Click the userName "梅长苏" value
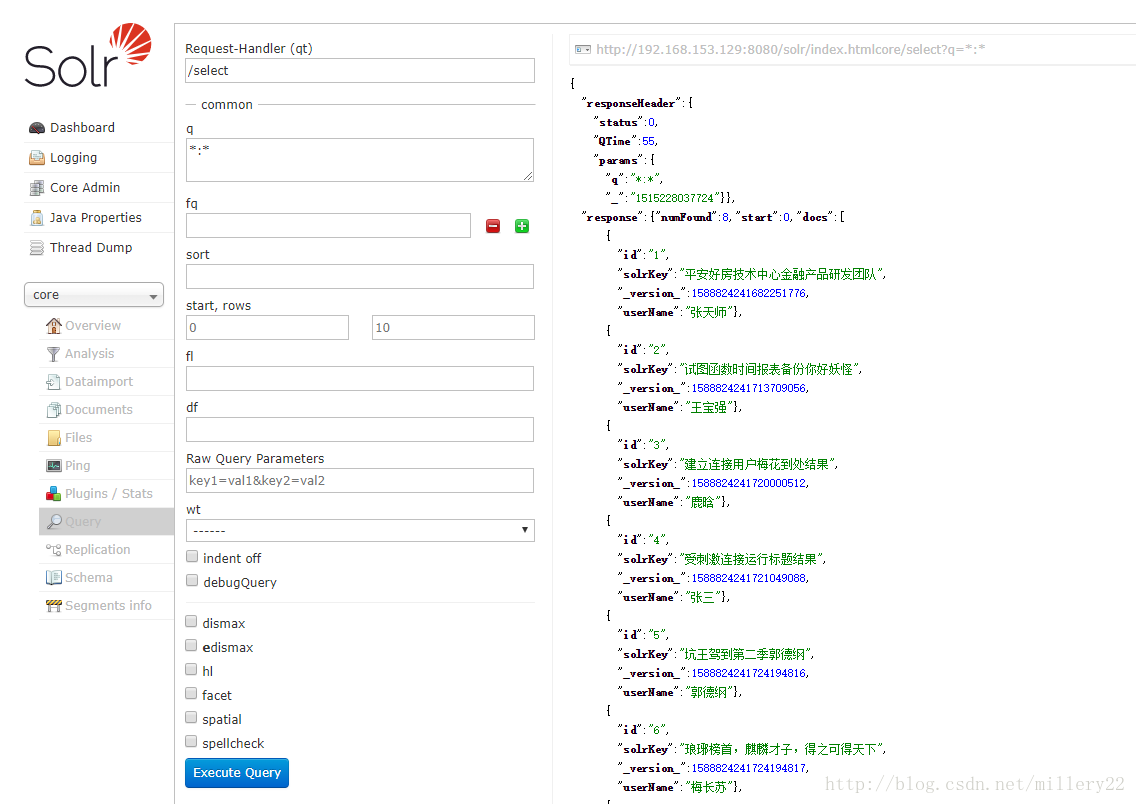The height and width of the screenshot is (804, 1136). coord(708,787)
